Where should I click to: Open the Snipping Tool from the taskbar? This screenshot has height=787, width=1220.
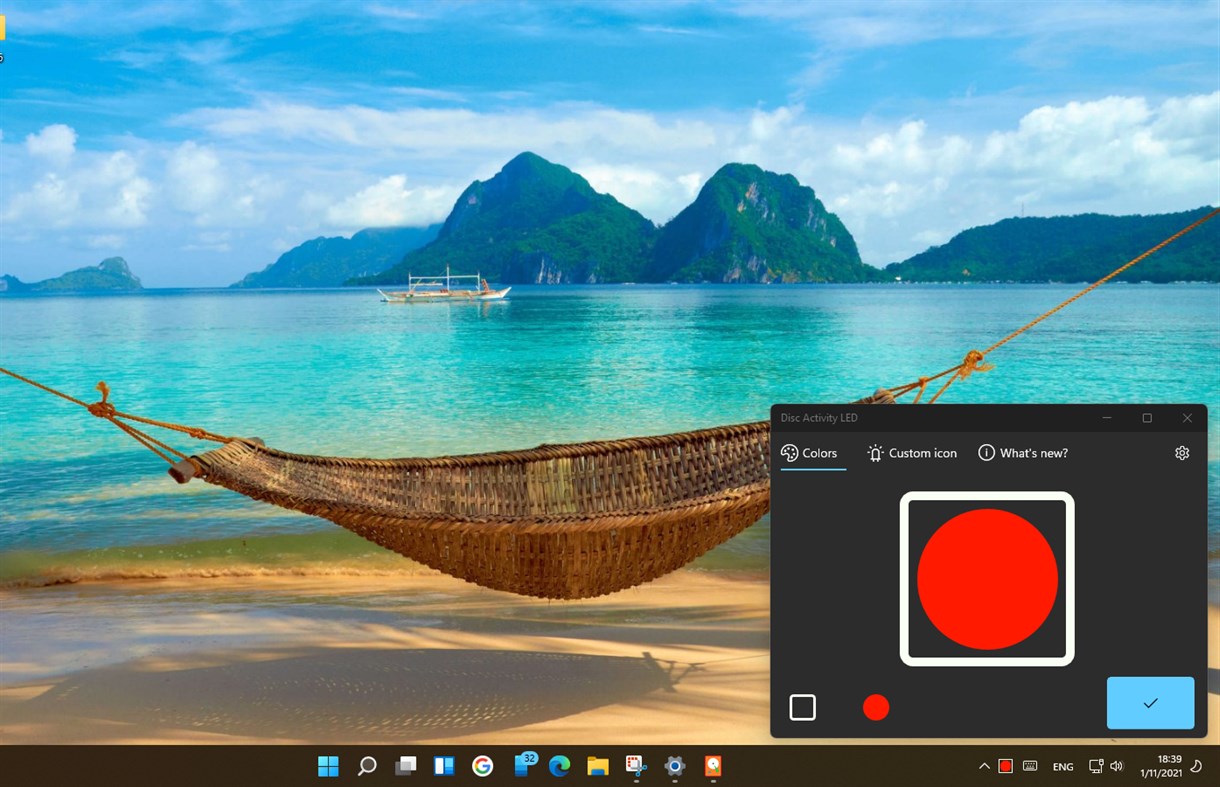coord(635,767)
